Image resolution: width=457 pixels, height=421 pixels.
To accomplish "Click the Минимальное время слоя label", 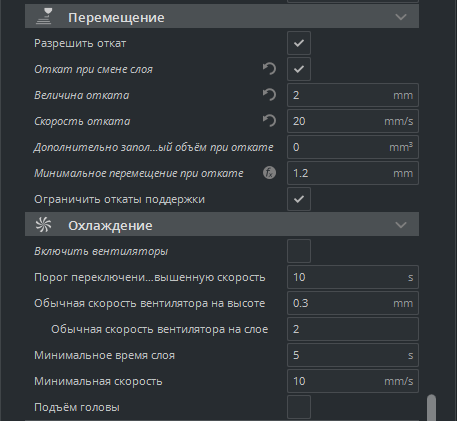I will pyautogui.click(x=104, y=355).
